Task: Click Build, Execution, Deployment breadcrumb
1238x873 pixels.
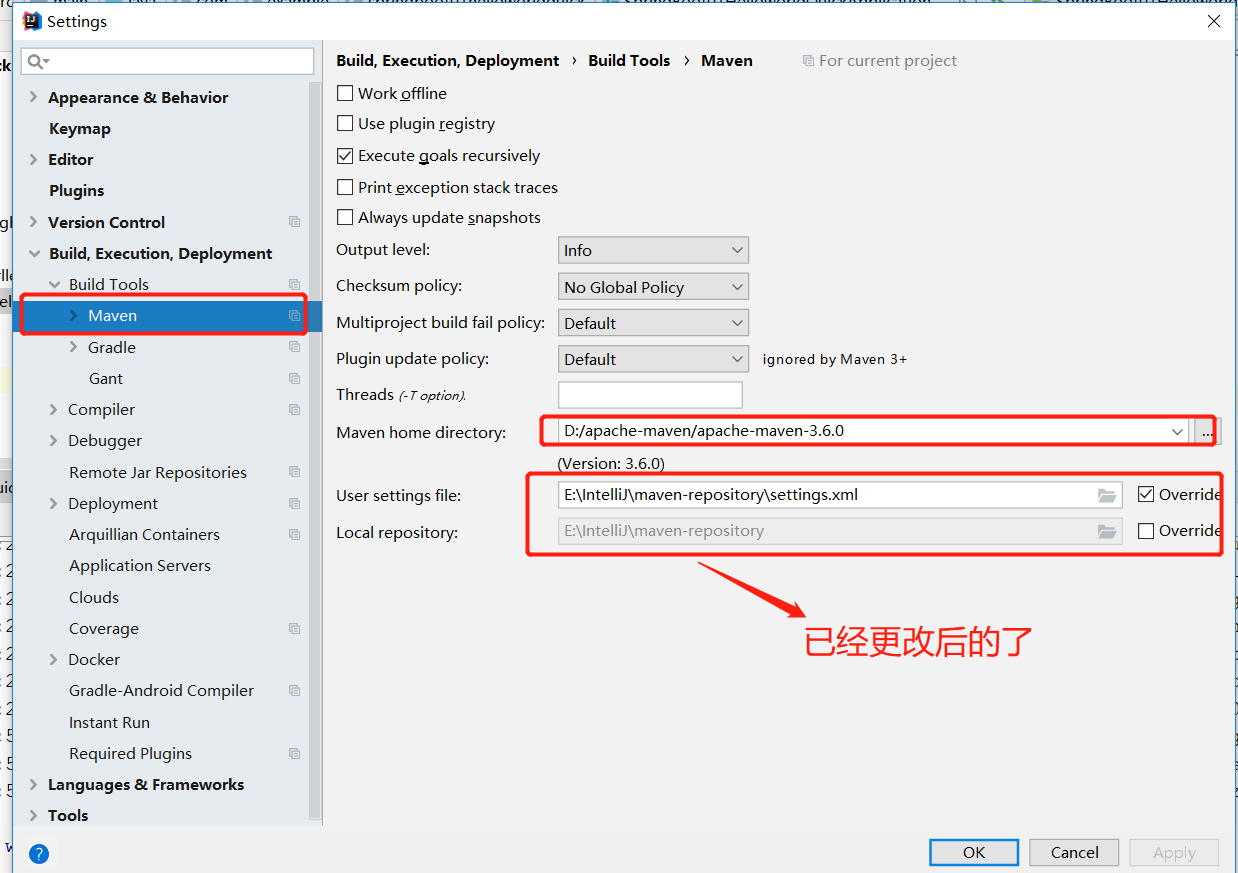Action: coord(448,60)
